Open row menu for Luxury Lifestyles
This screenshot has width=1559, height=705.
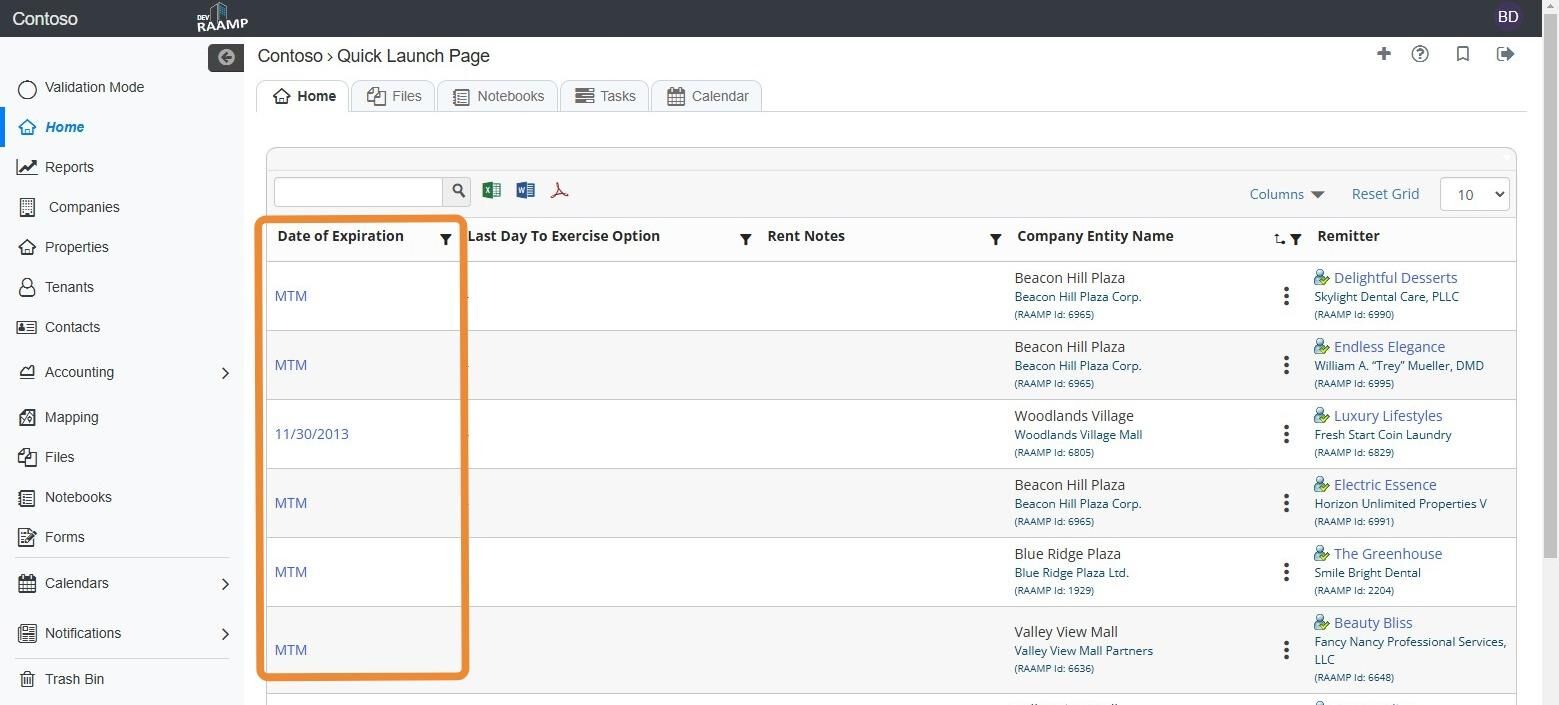coord(1286,434)
